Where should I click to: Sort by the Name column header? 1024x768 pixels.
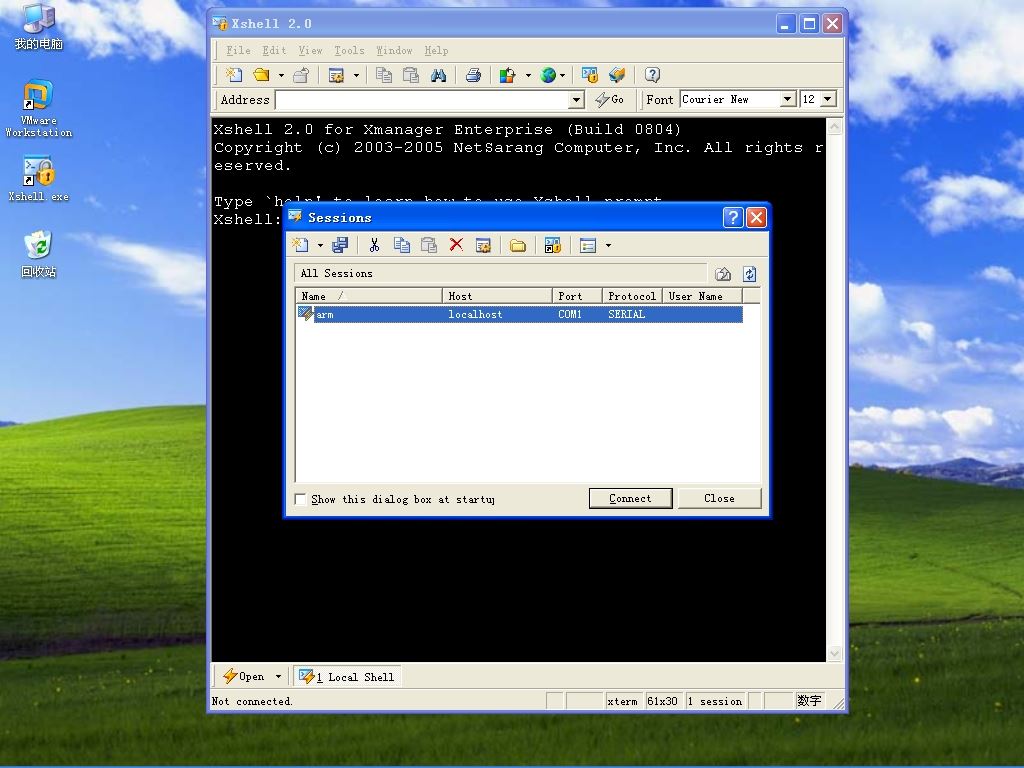coord(369,296)
